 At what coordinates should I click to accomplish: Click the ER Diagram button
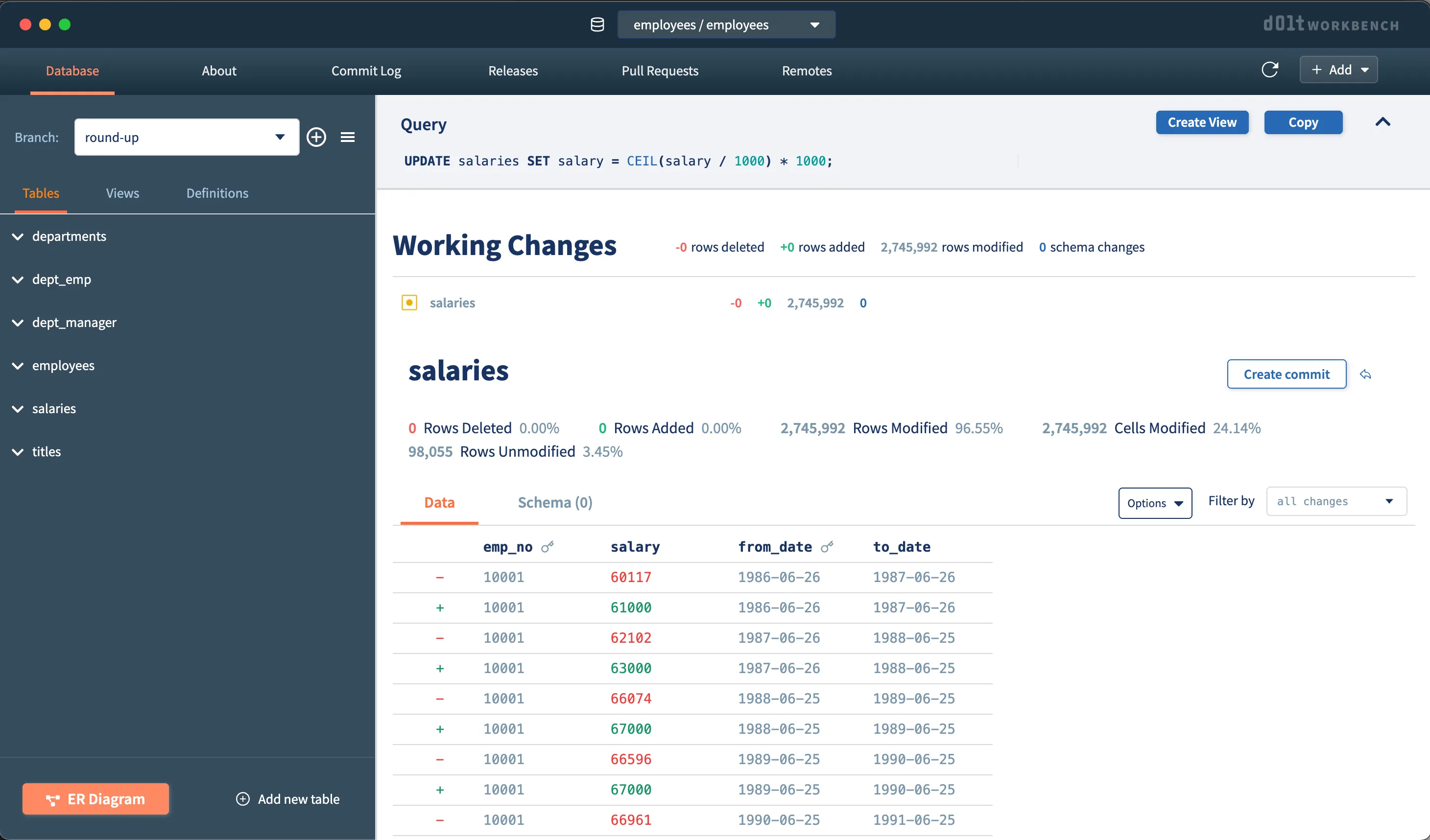pyautogui.click(x=95, y=798)
